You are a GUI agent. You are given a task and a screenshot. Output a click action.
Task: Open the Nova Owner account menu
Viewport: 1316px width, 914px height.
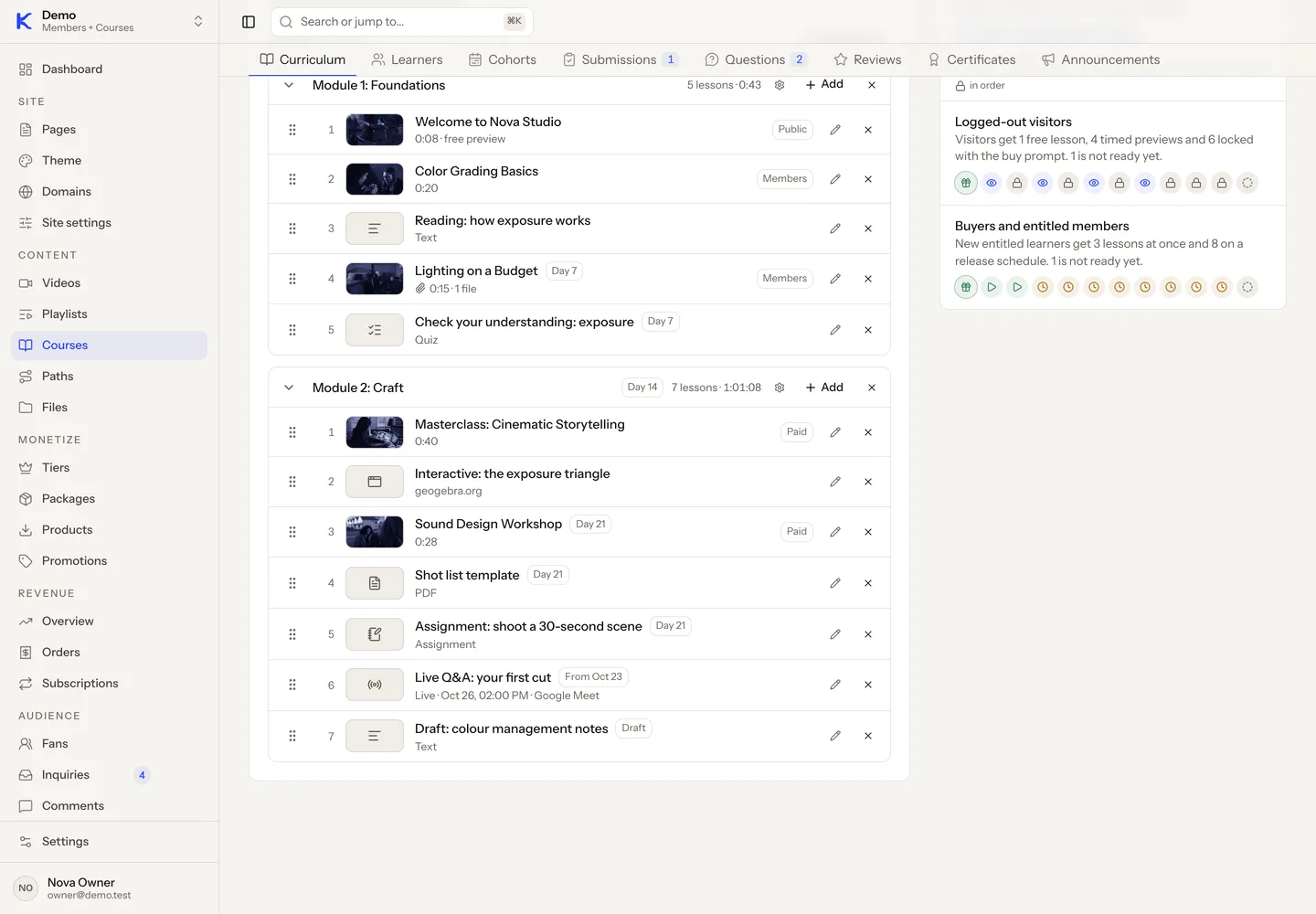click(110, 888)
